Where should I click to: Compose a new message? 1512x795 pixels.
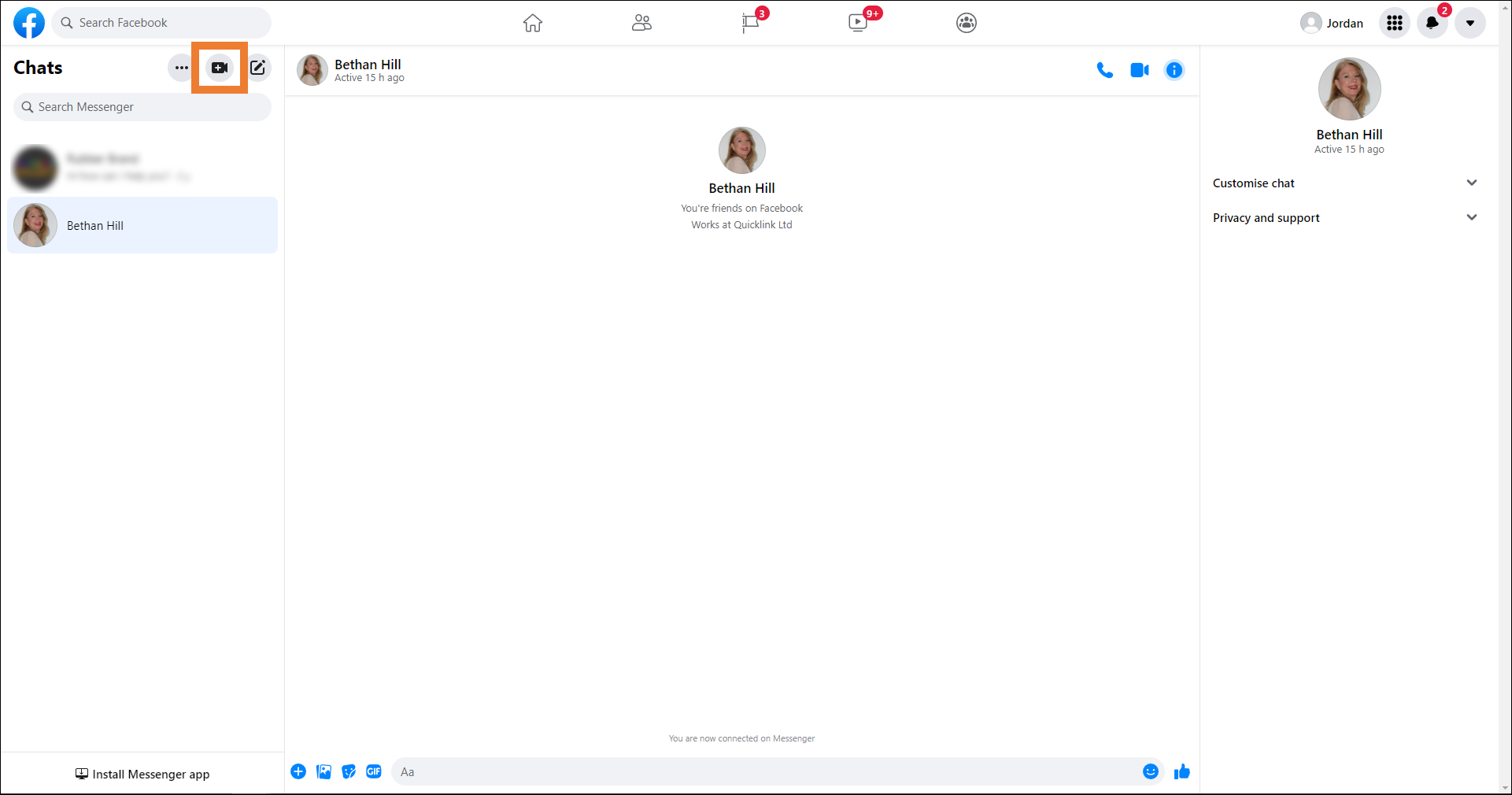(258, 68)
